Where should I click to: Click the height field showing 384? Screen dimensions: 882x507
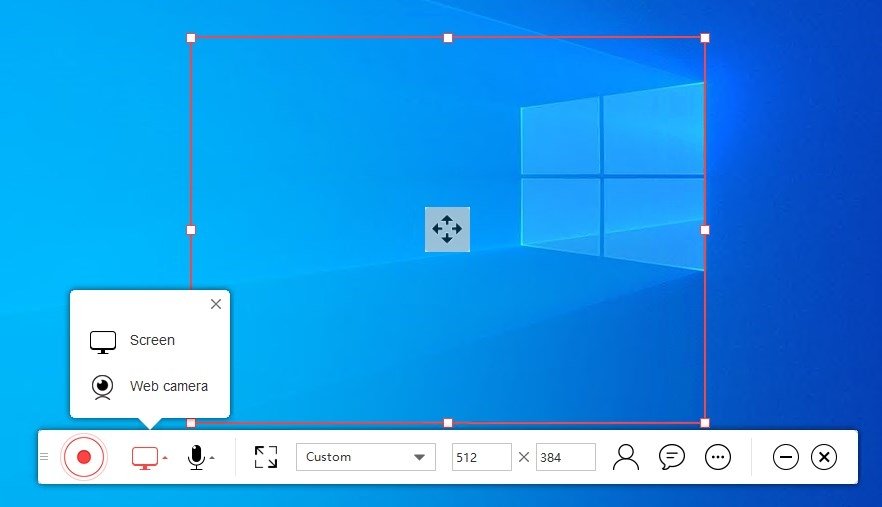[565, 457]
